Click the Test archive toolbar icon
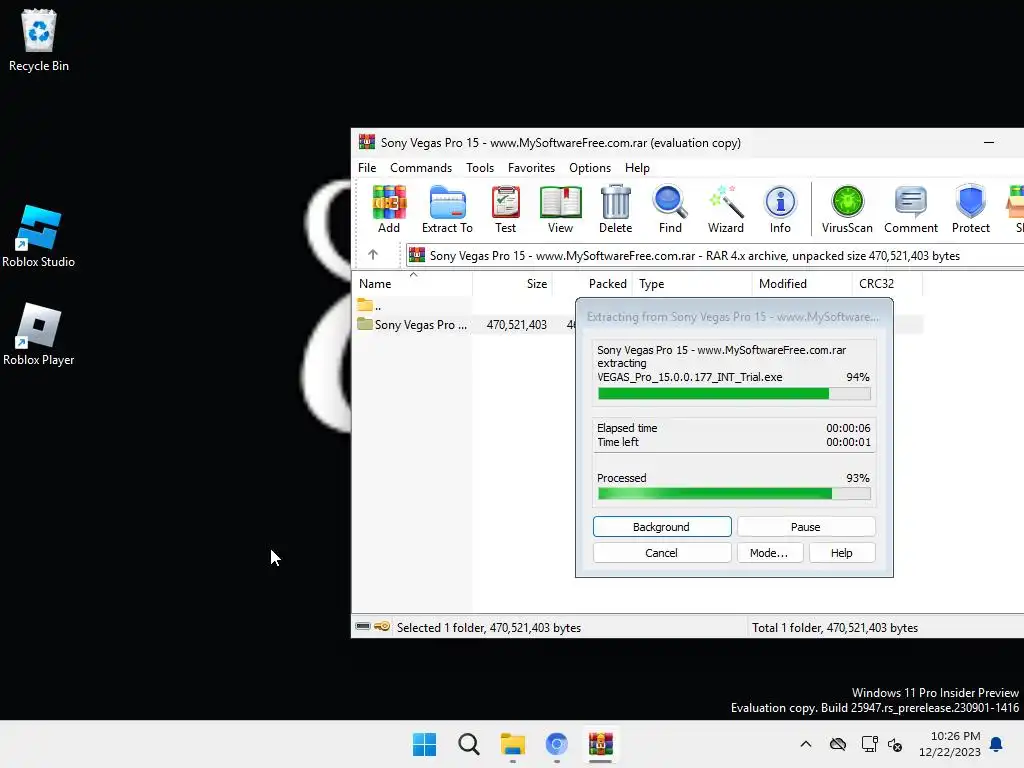The width and height of the screenshot is (1024, 768). (505, 209)
